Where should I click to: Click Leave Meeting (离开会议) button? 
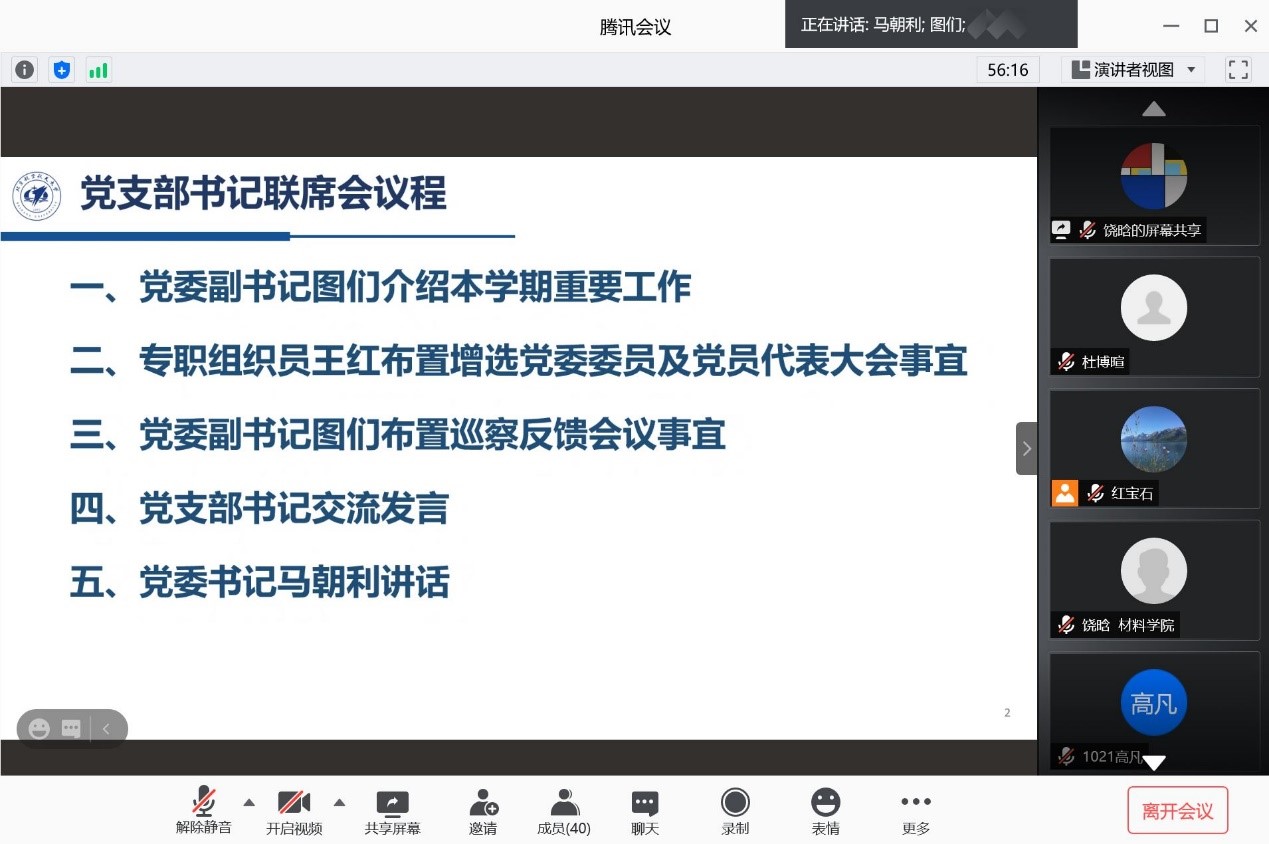[1177, 811]
